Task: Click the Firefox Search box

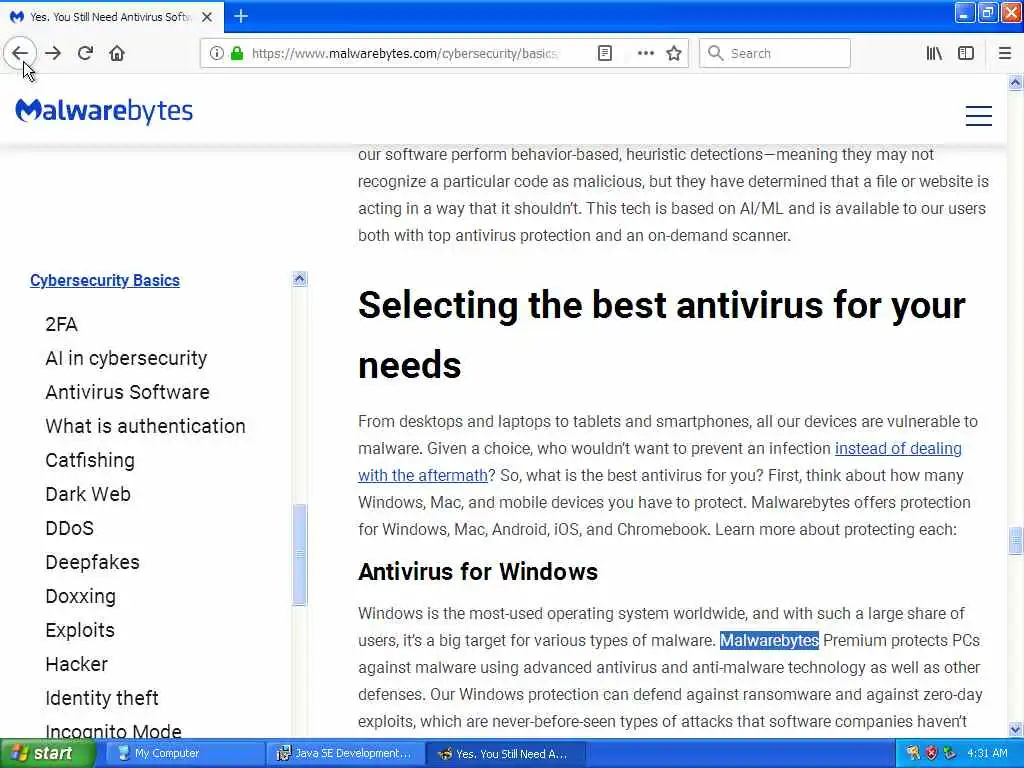Action: (775, 53)
